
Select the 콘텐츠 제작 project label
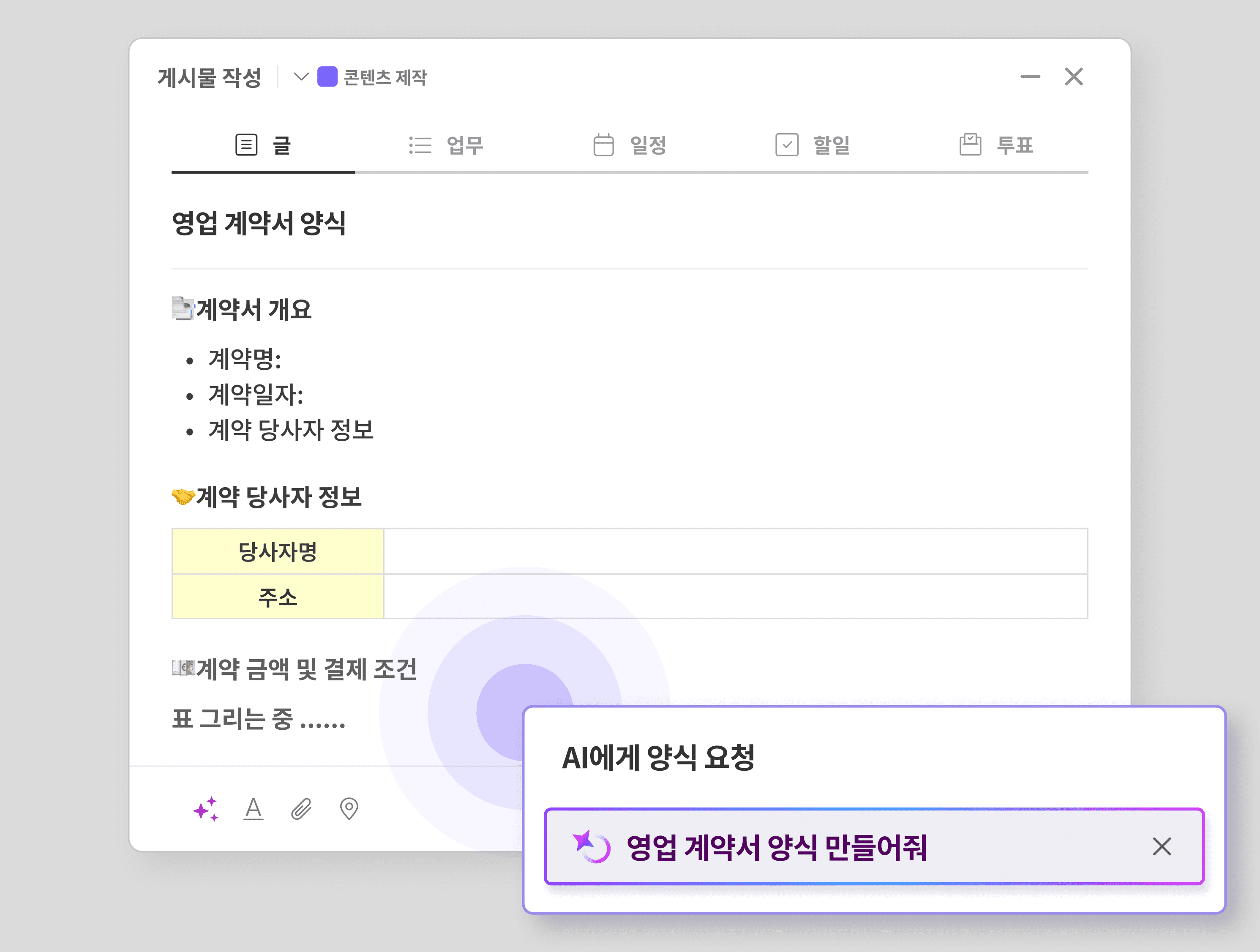pyautogui.click(x=385, y=77)
